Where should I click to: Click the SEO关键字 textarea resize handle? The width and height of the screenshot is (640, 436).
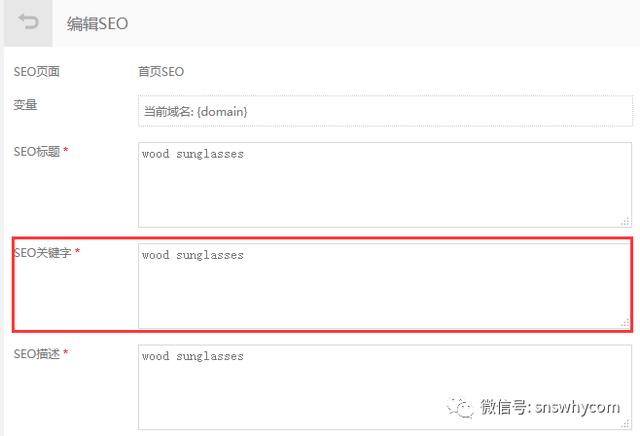pyautogui.click(x=625, y=323)
